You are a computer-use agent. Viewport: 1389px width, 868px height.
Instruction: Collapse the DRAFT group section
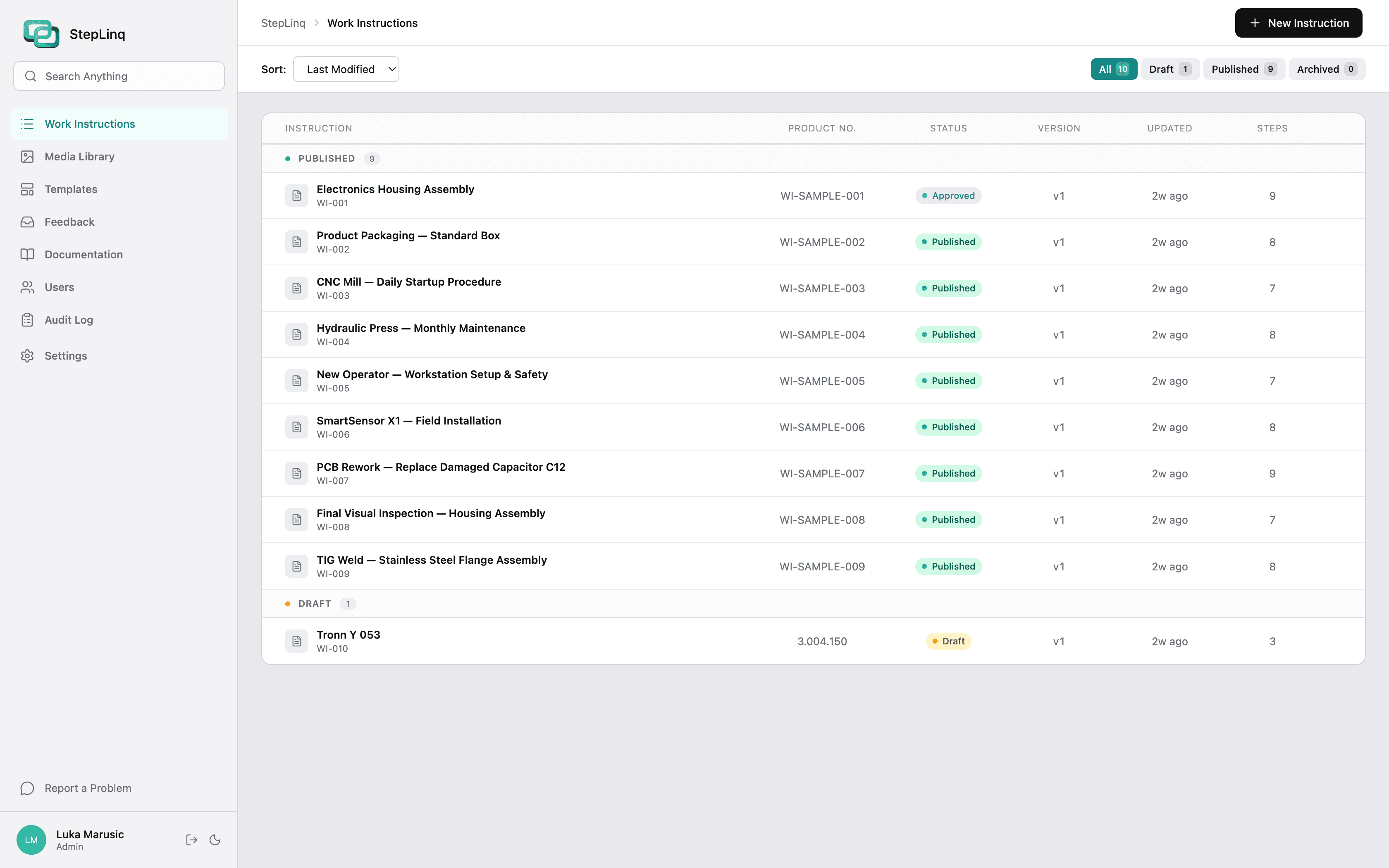315,603
